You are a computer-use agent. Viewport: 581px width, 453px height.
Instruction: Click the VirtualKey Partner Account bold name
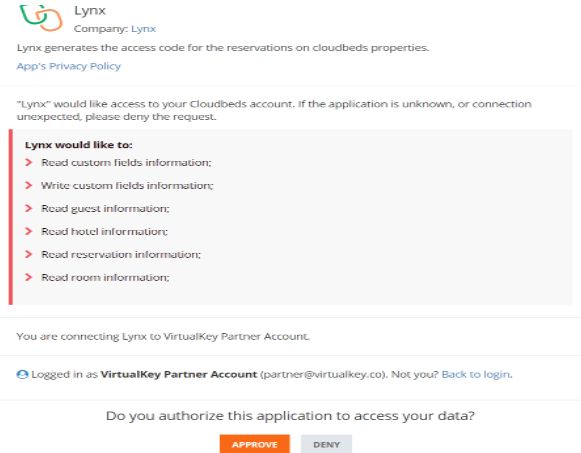coord(179,374)
